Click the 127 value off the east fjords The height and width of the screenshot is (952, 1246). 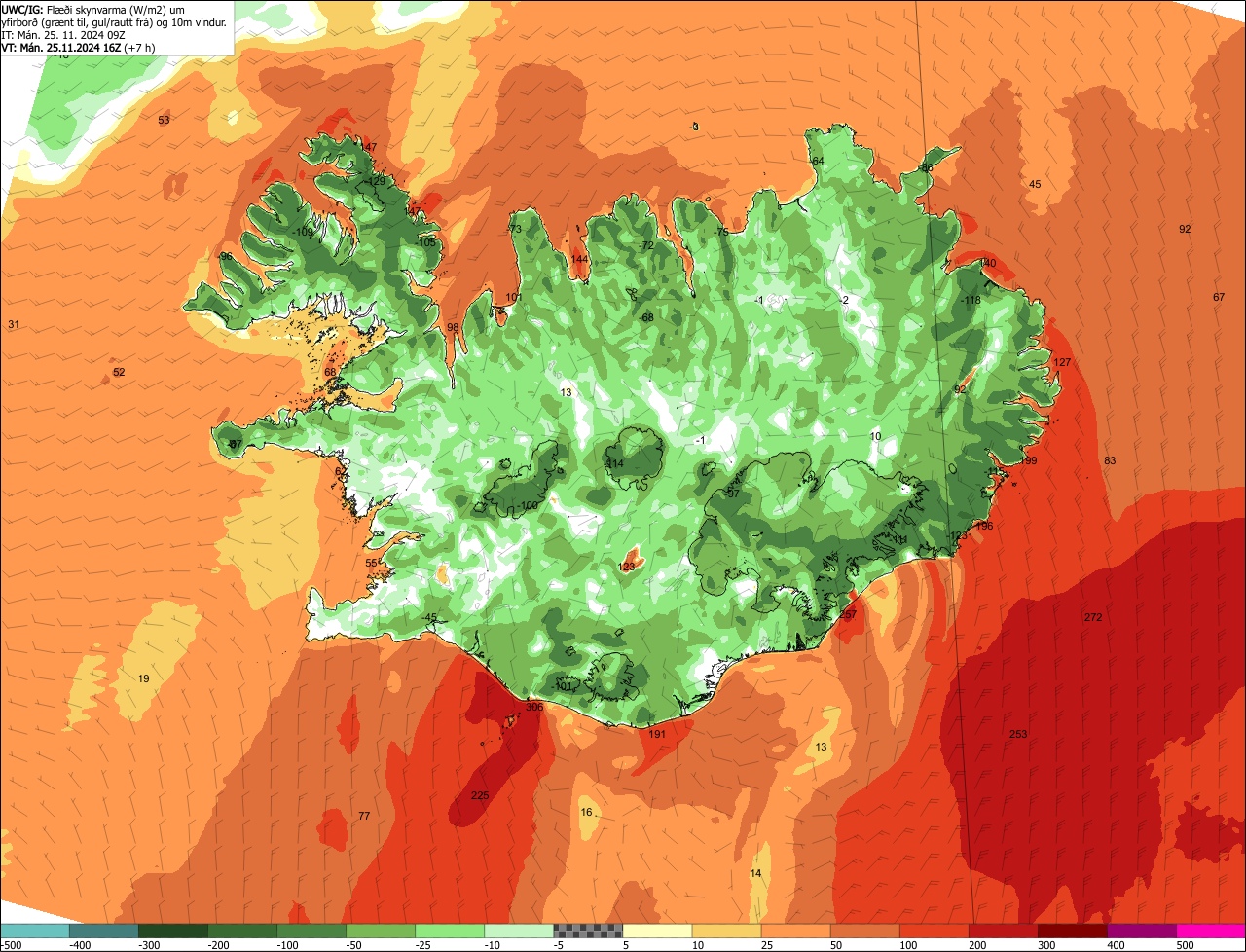coord(1062,362)
